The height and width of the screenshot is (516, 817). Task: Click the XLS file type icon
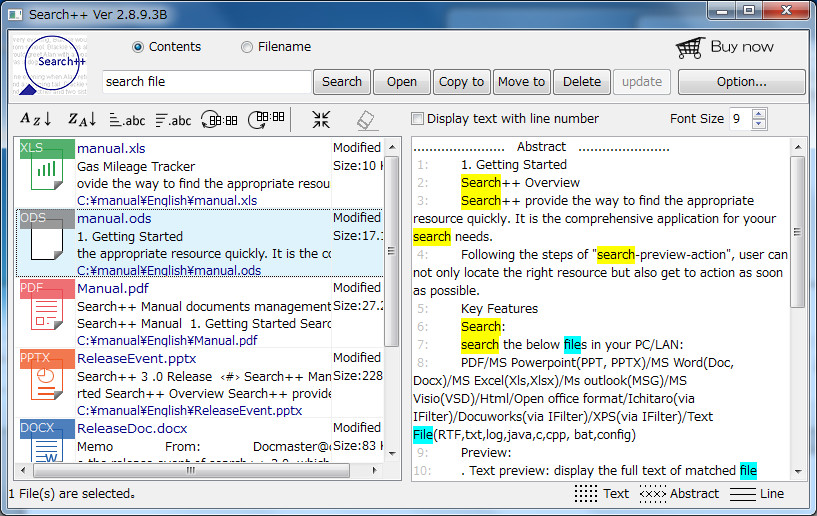click(x=46, y=166)
